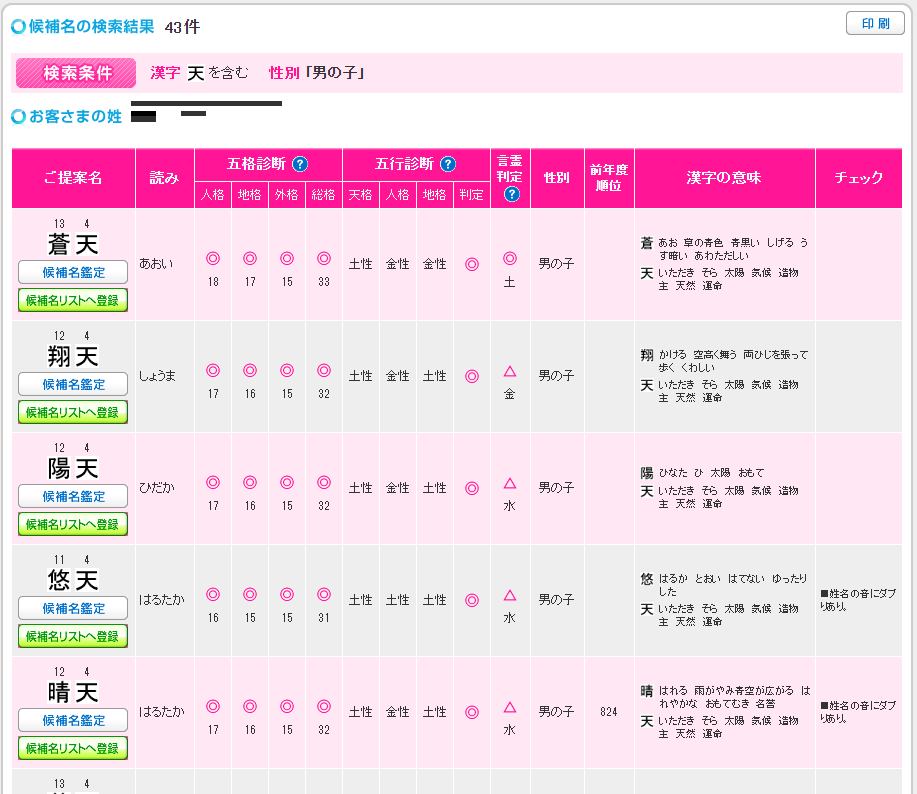
Task: Click the 候補名の検索結果 heading
Action: point(92,26)
